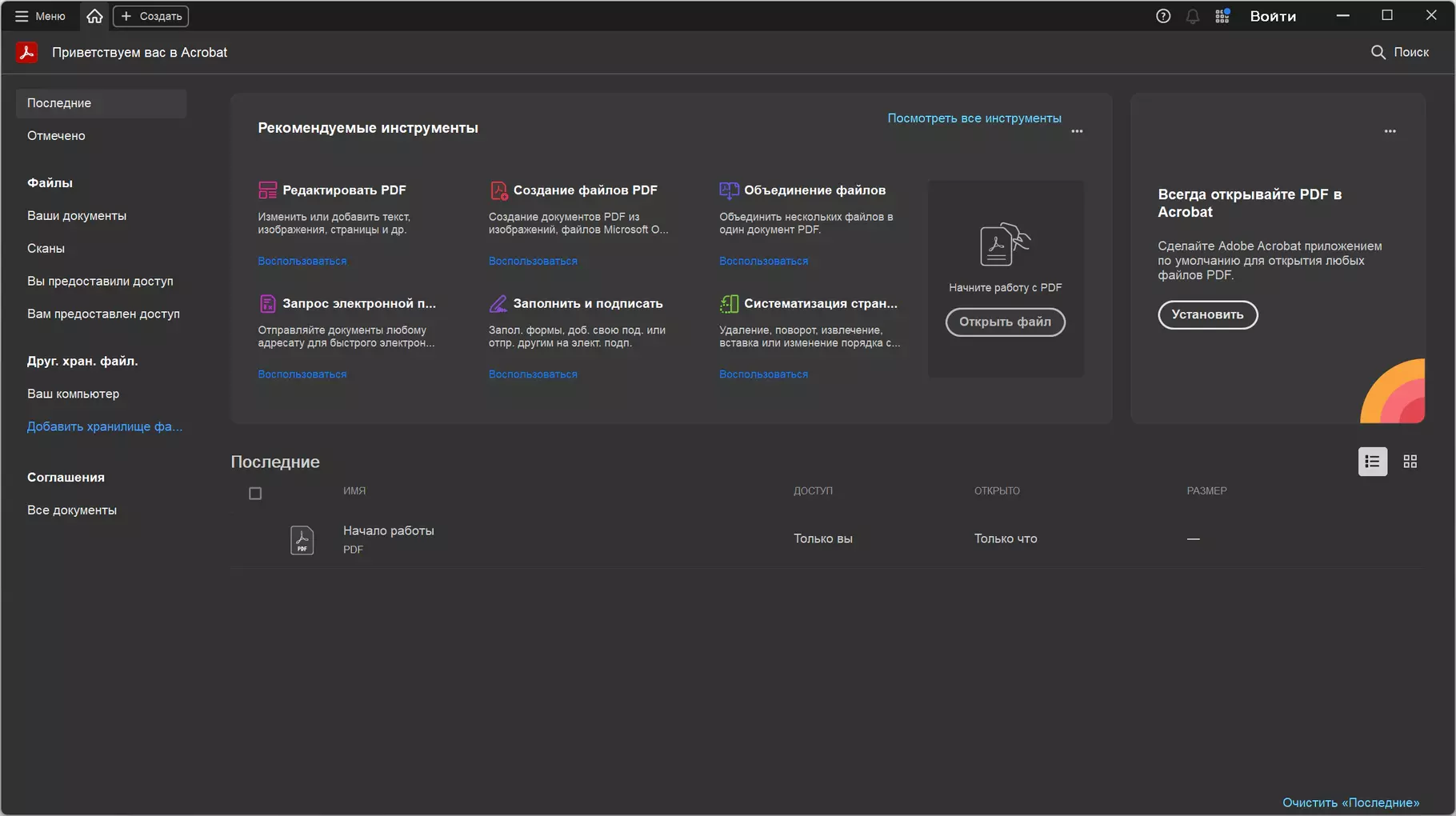Open the hamburger Меню button
The height and width of the screenshot is (816, 1456).
point(40,16)
